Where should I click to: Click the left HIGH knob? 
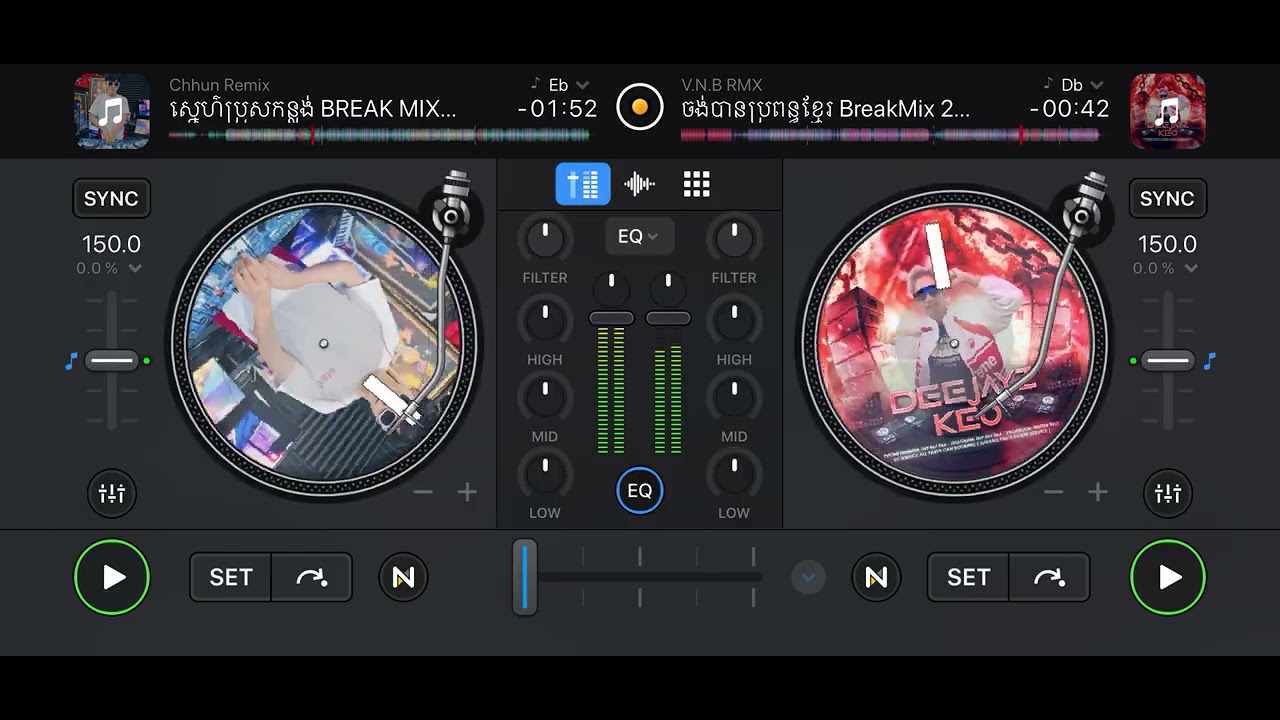click(545, 321)
